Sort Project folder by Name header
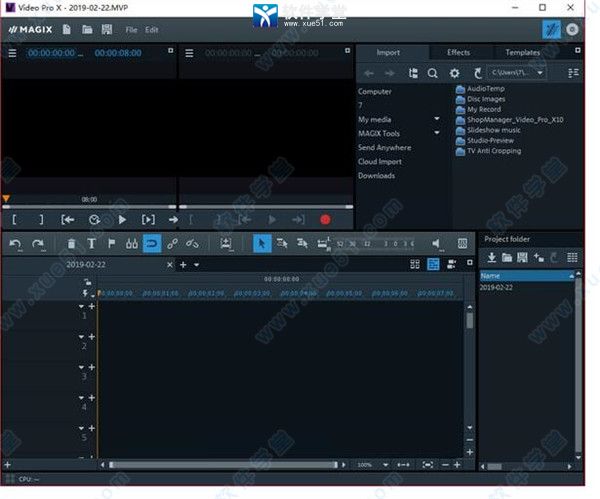 tap(527, 276)
